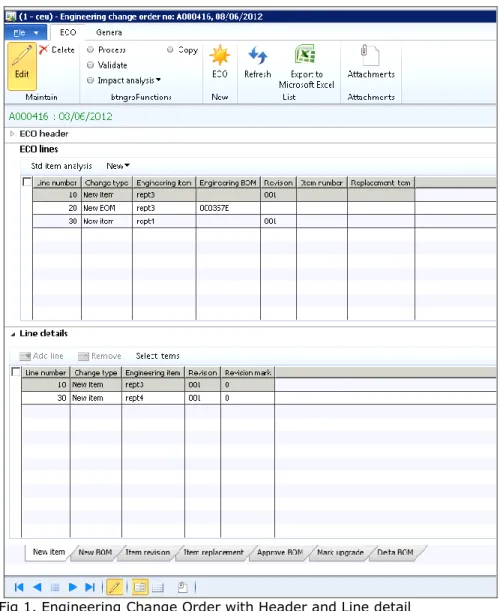
Task: Open the File menu dropdown
Action: coord(26,33)
